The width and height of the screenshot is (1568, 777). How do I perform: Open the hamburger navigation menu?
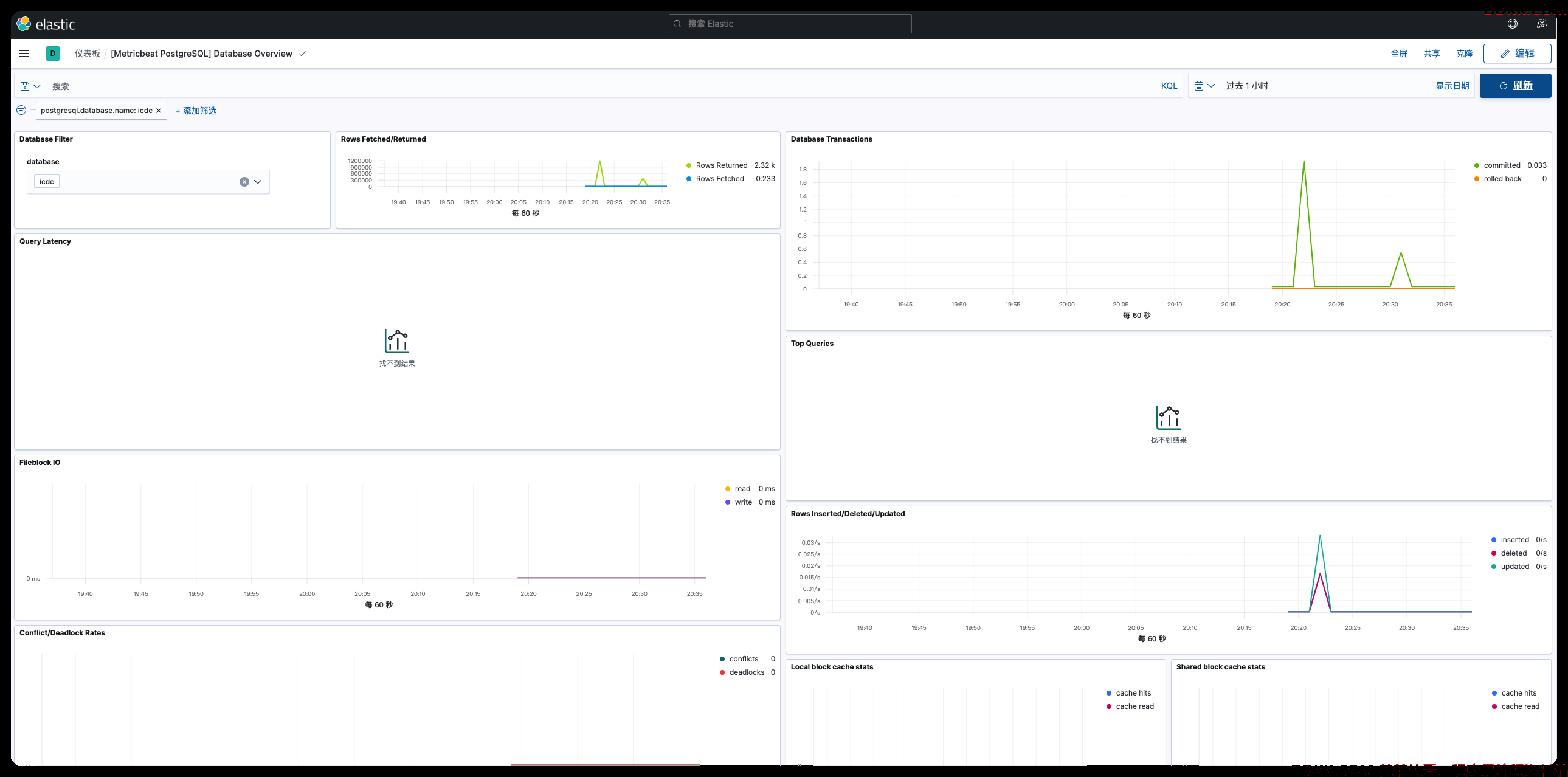coord(24,54)
